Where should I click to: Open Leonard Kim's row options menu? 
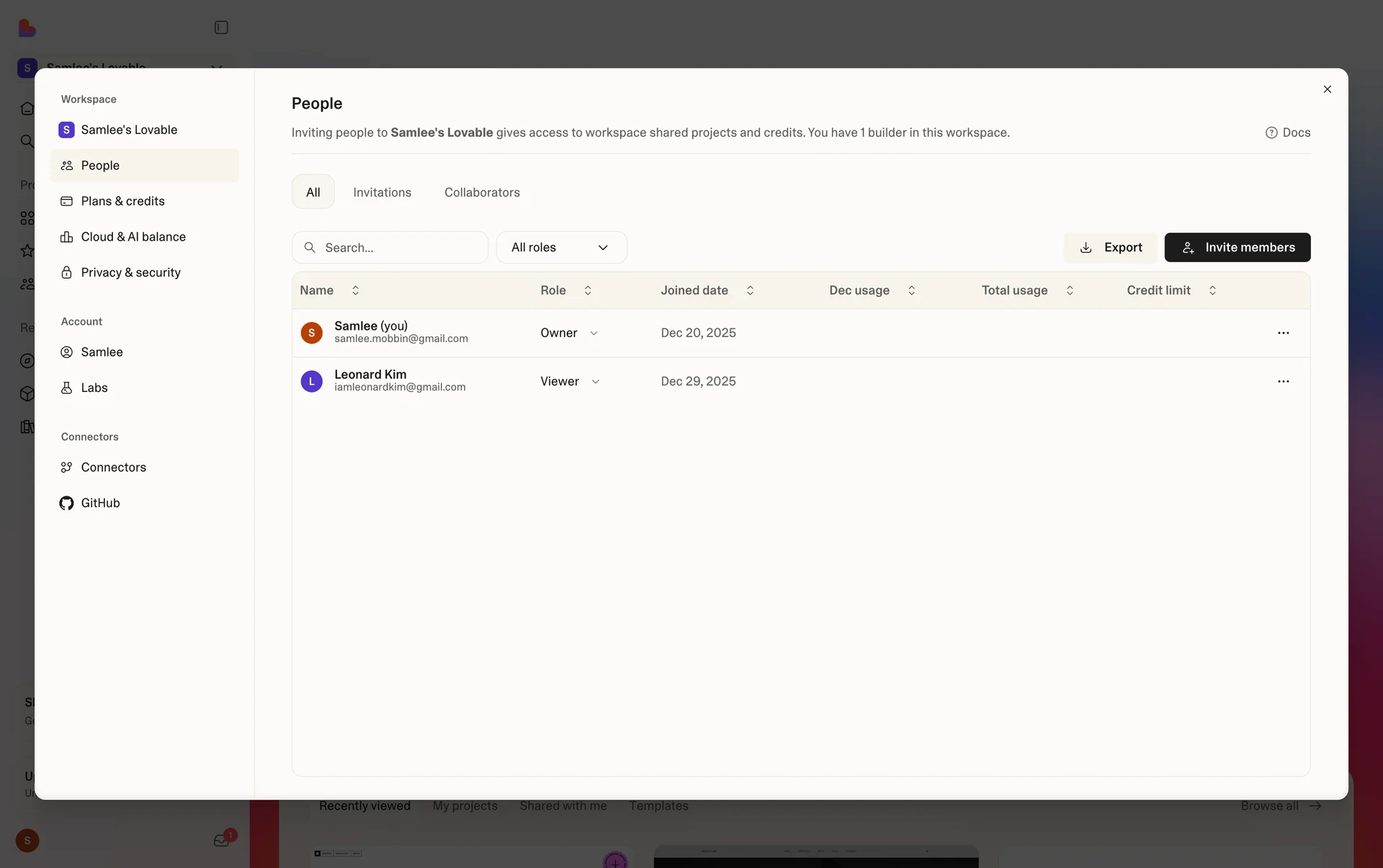tap(1283, 381)
